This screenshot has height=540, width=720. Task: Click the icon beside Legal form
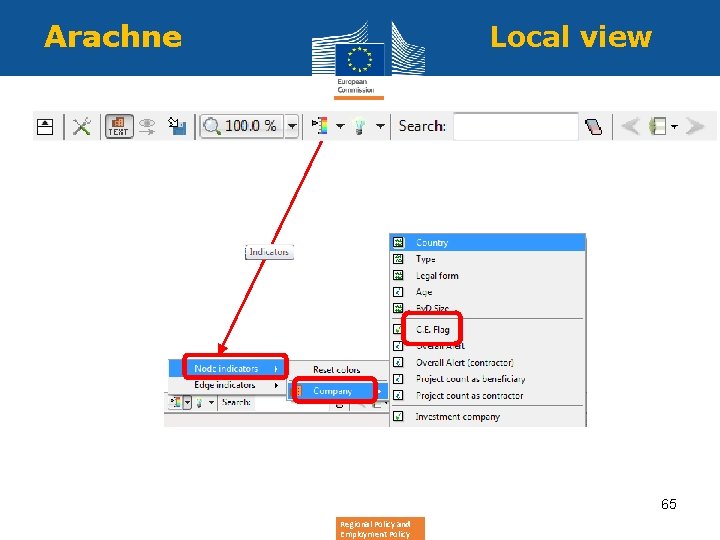click(x=398, y=276)
